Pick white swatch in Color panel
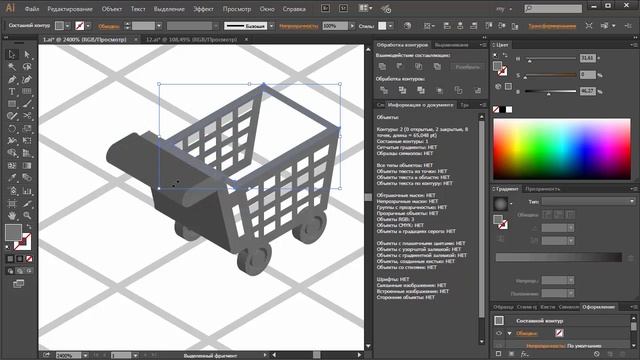 [509, 109]
